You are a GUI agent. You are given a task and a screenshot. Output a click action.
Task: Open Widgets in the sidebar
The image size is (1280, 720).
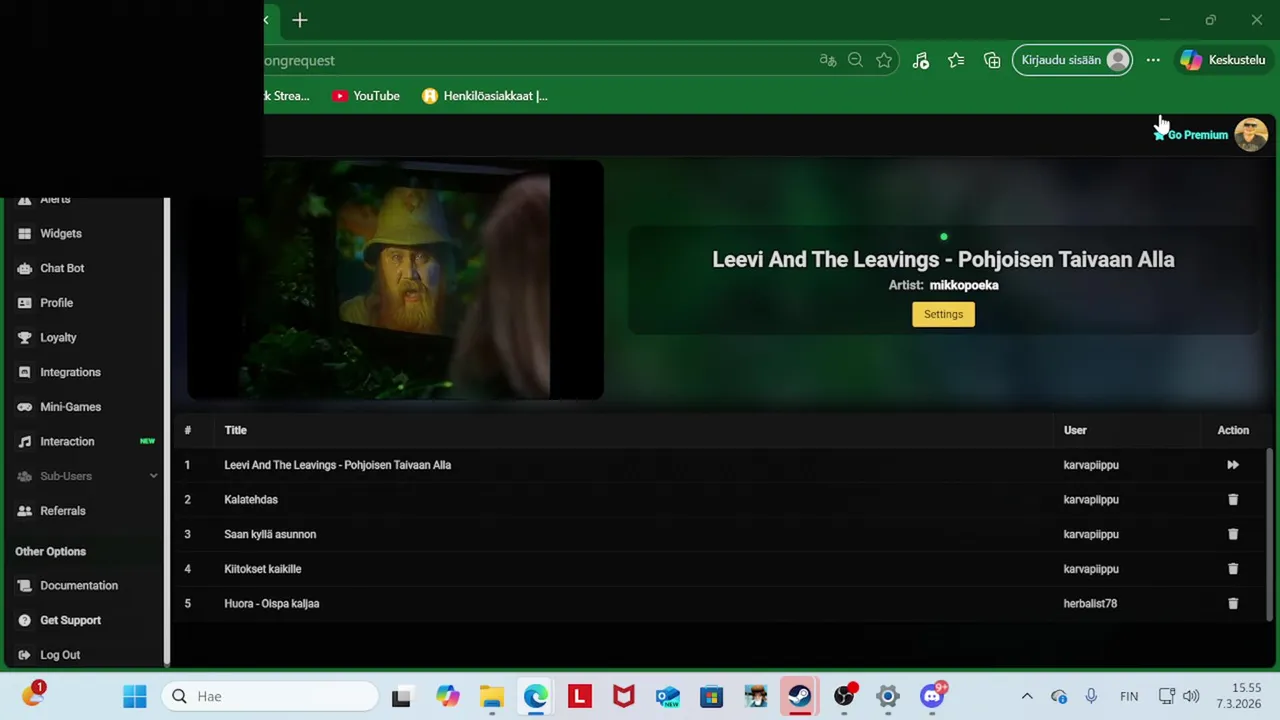pos(61,233)
